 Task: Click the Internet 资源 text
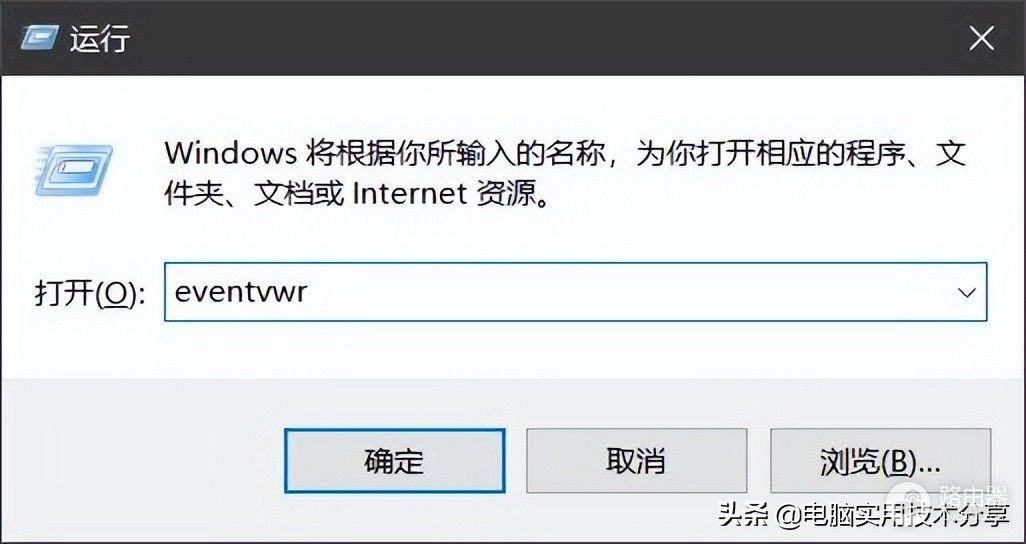[450, 194]
